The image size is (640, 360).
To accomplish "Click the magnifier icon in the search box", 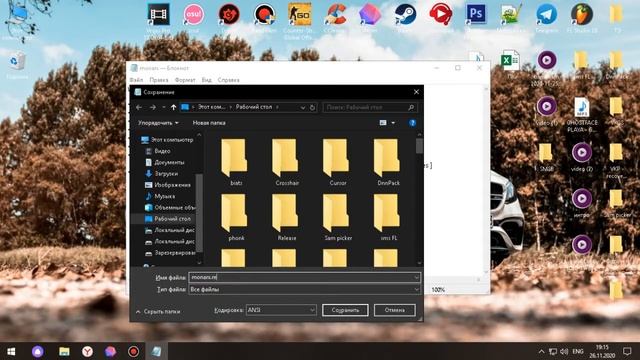I will pyautogui.click(x=411, y=107).
